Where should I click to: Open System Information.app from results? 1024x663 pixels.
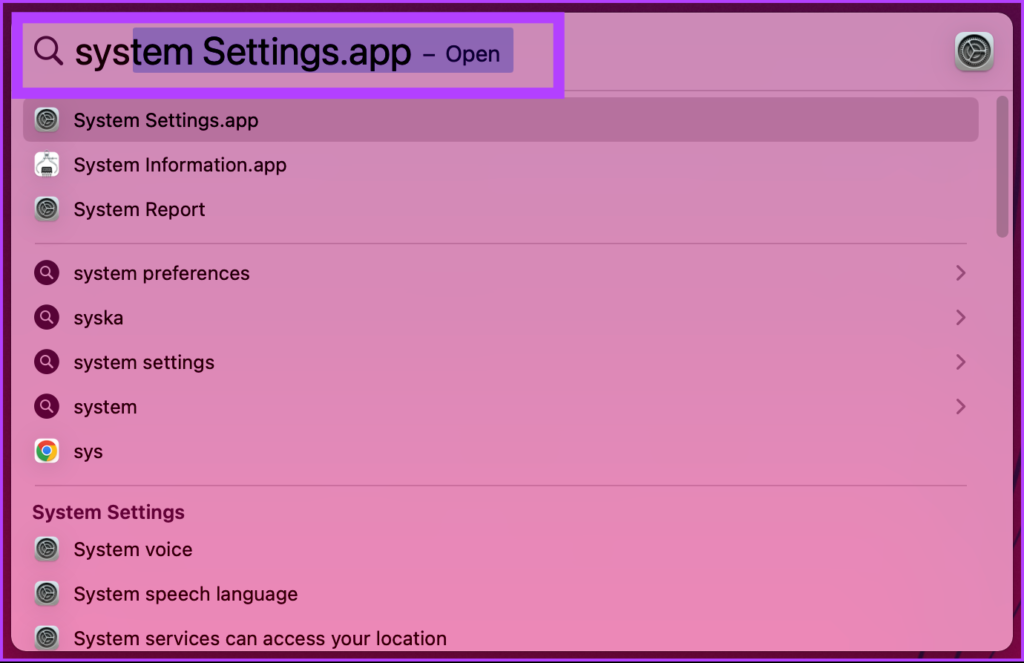pyautogui.click(x=500, y=165)
